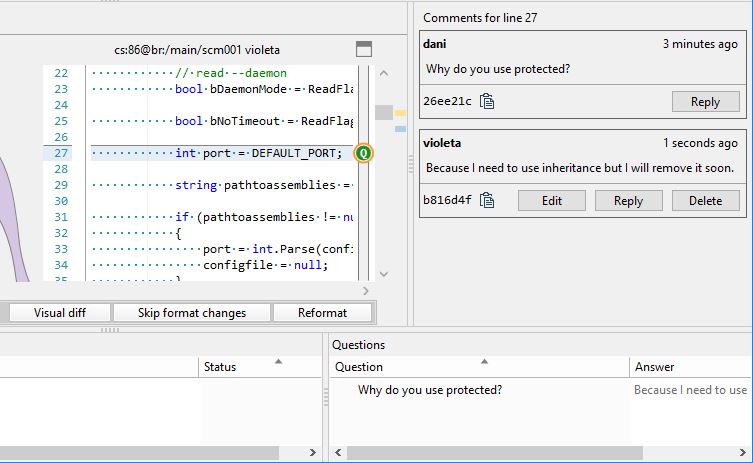Screen dimensions: 753x463
Task: Click the 'bool bDaemonMode' code line
Action: coord(264,89)
